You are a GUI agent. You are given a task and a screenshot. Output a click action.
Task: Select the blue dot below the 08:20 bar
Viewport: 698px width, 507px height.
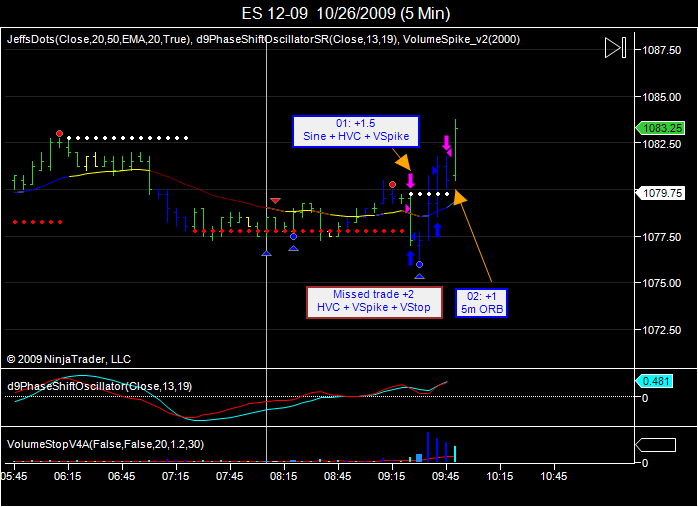click(293, 236)
